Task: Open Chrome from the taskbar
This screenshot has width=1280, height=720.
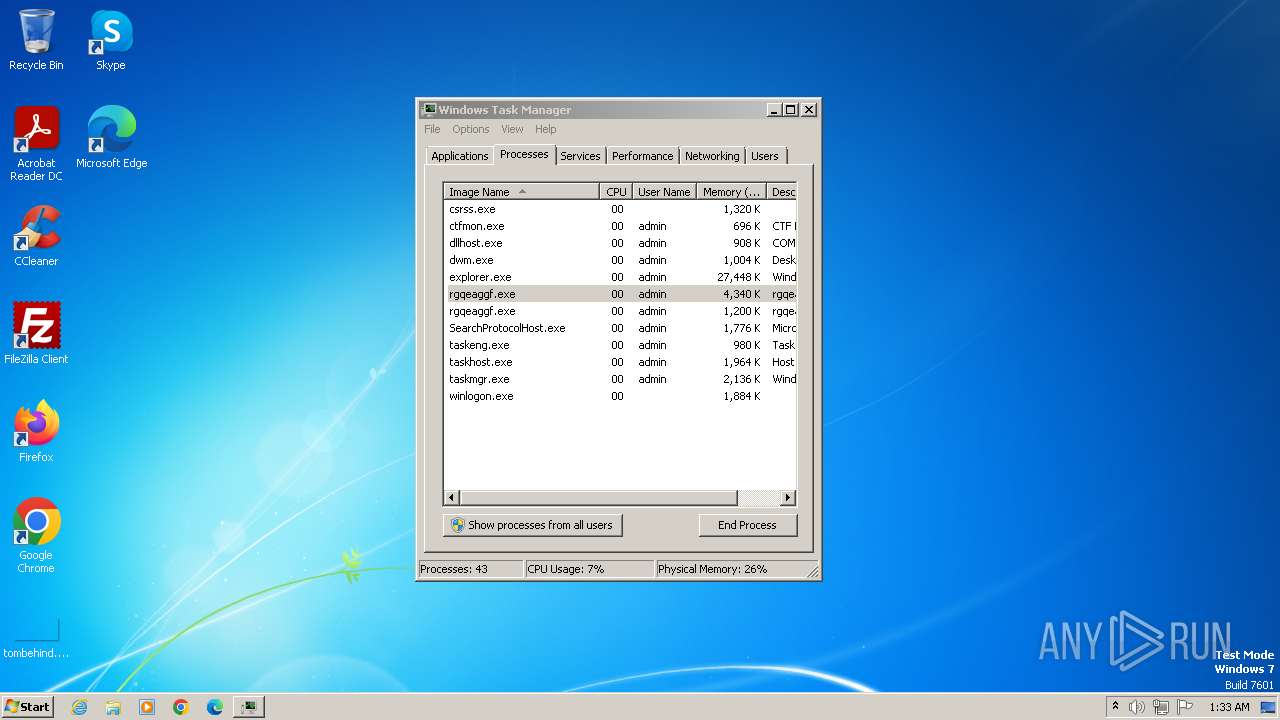Action: 181,707
